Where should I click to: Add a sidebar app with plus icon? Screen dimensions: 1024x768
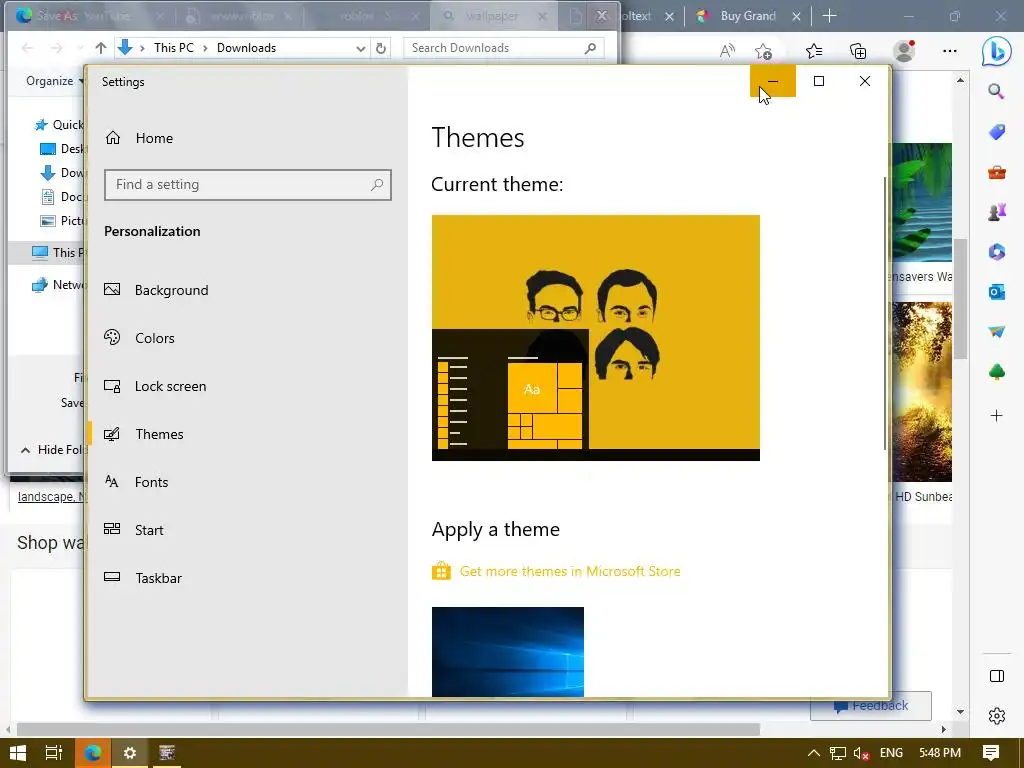pyautogui.click(x=997, y=415)
